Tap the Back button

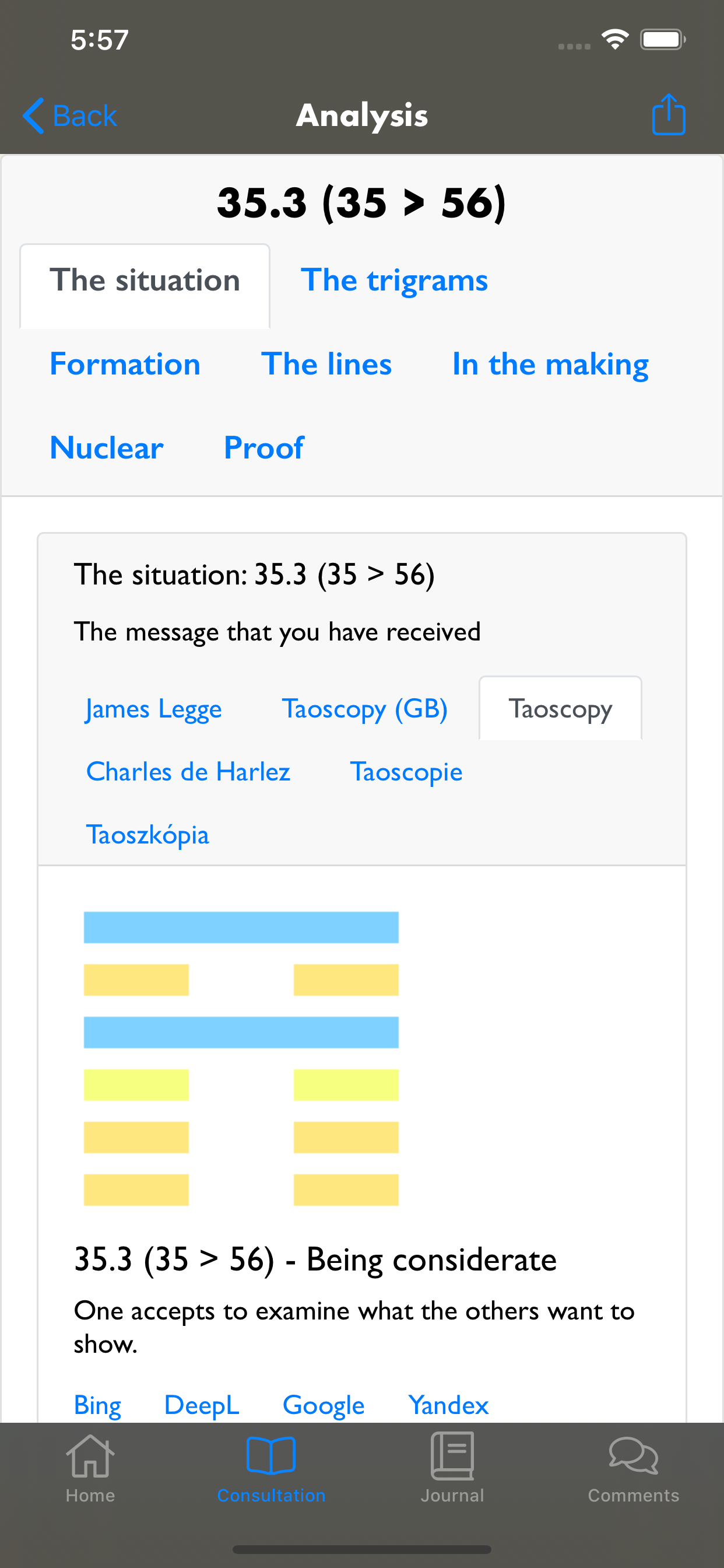(x=69, y=116)
